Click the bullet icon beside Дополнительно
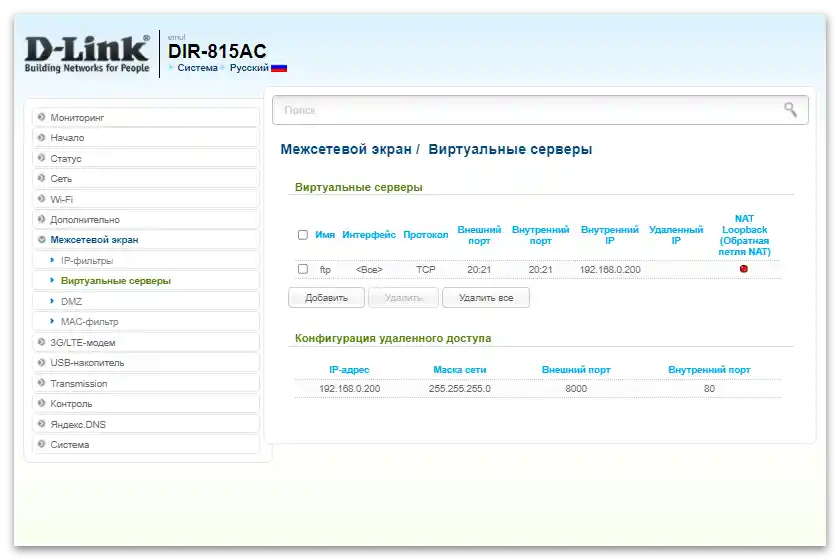840x560 pixels. (x=42, y=219)
